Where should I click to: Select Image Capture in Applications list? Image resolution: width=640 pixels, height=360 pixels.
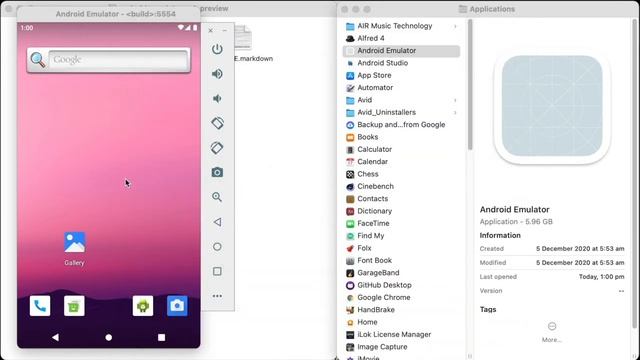point(401,347)
